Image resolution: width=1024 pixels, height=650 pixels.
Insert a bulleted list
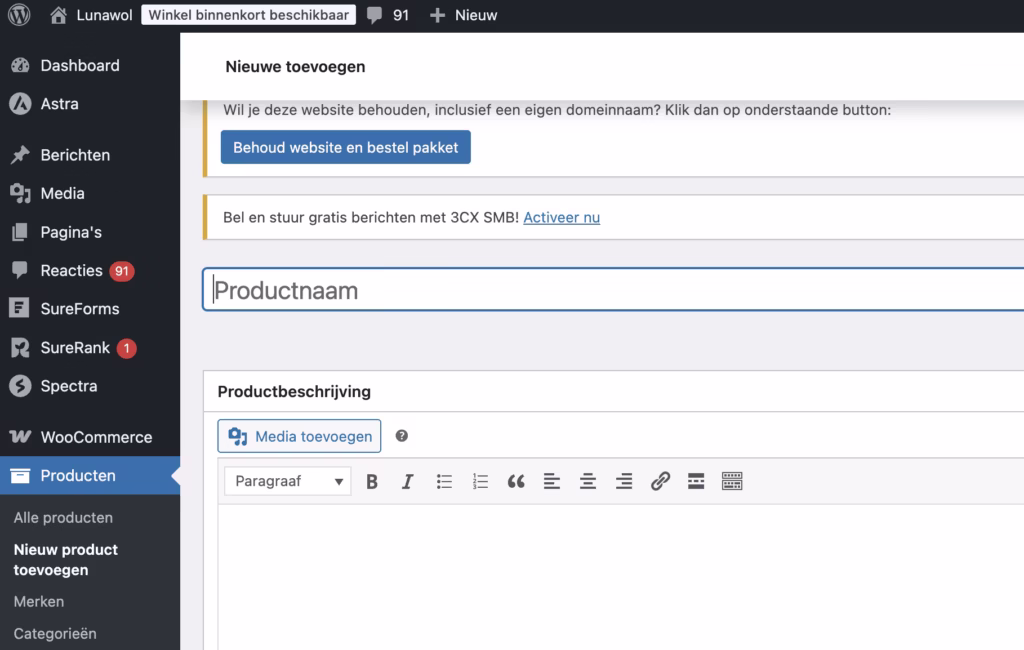[444, 481]
